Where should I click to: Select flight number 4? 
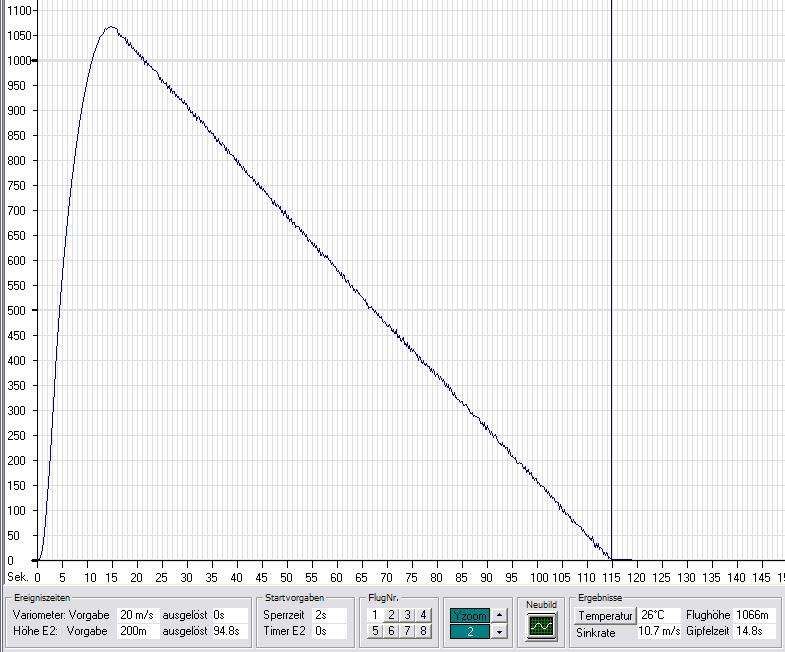coord(423,614)
